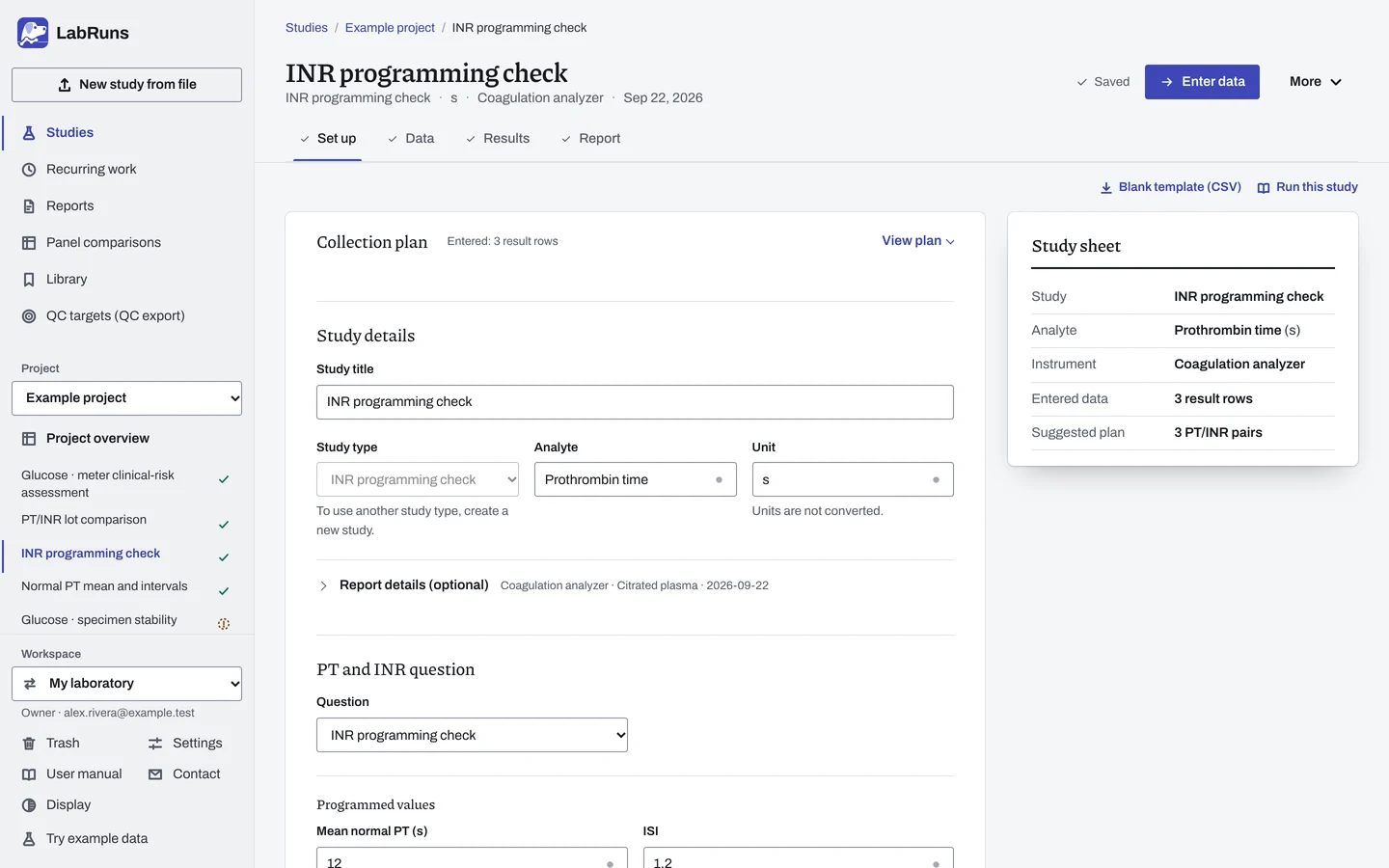Click the pending status icon for Glucose specimen stability

[224, 624]
